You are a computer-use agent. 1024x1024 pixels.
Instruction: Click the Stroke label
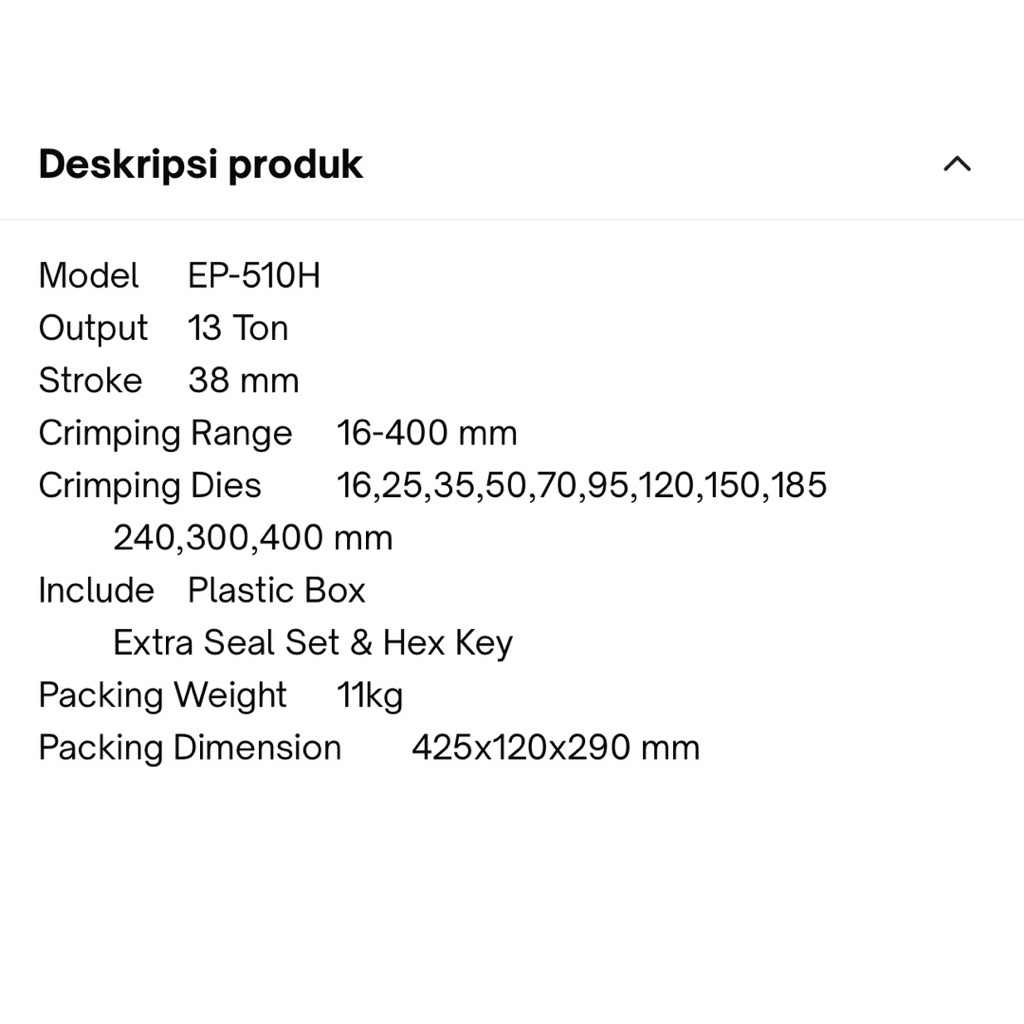[x=90, y=381]
